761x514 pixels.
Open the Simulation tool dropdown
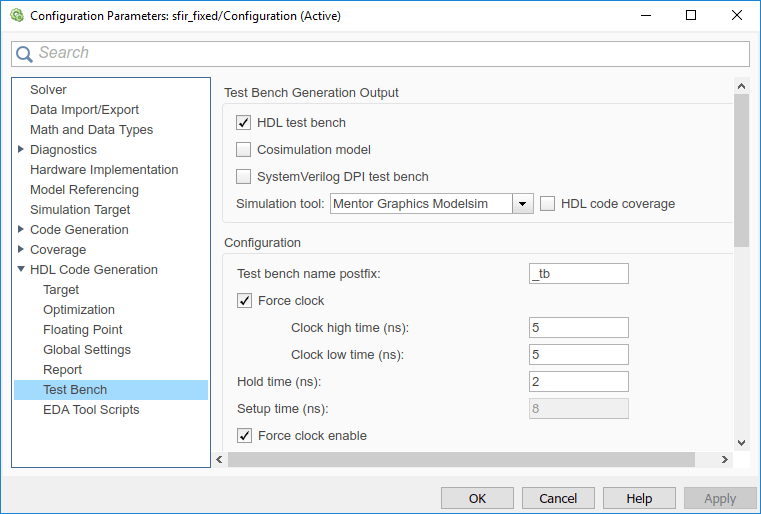523,204
